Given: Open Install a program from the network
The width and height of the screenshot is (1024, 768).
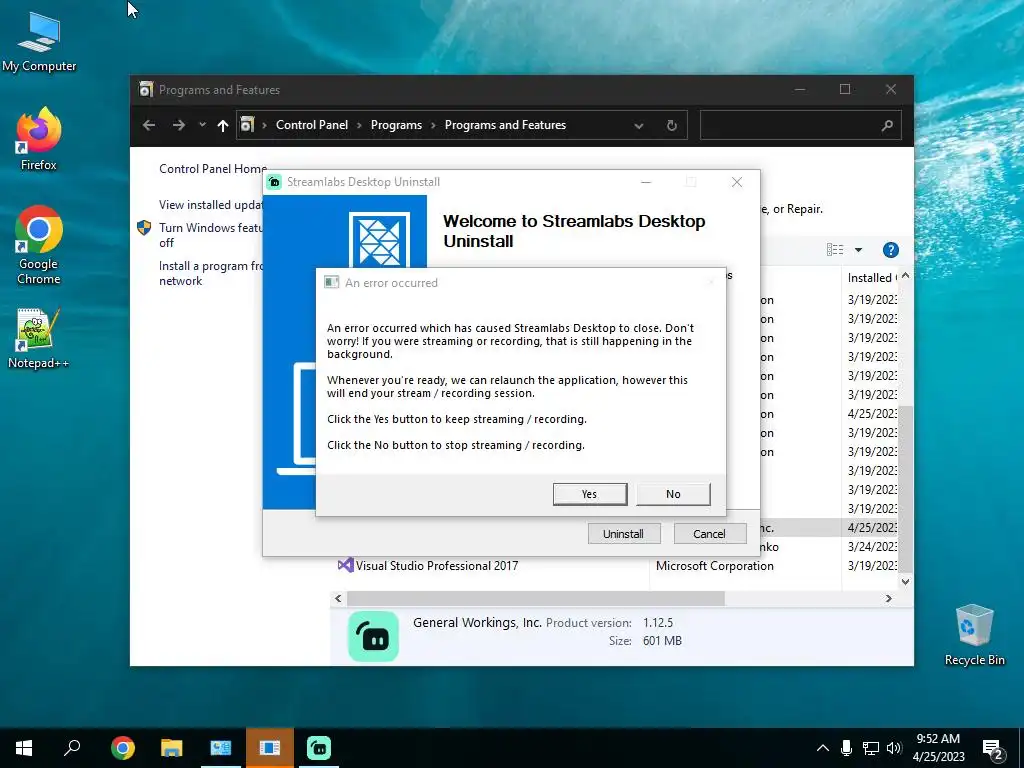Looking at the screenshot, I should tap(210, 273).
